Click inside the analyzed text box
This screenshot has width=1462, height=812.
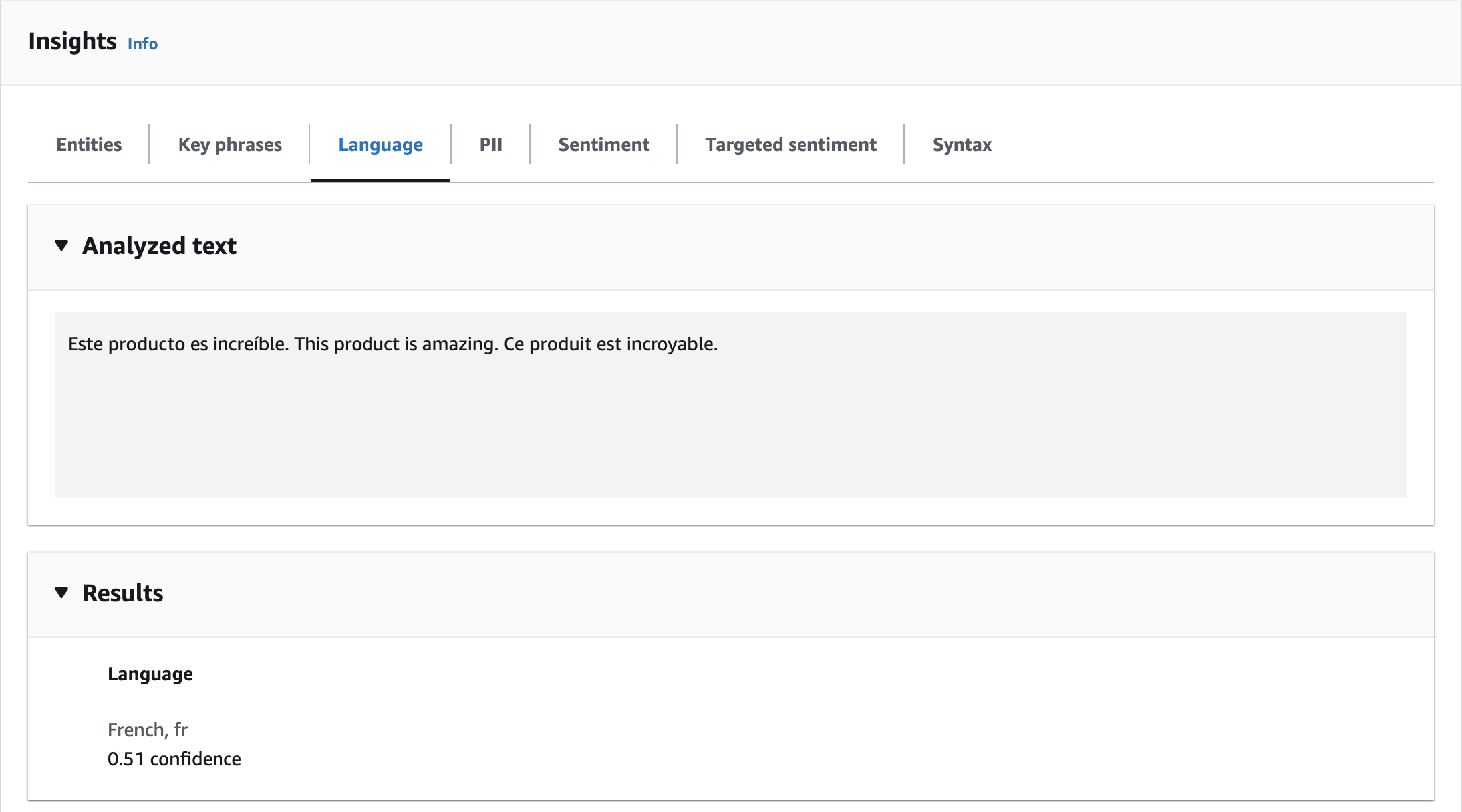[730, 426]
